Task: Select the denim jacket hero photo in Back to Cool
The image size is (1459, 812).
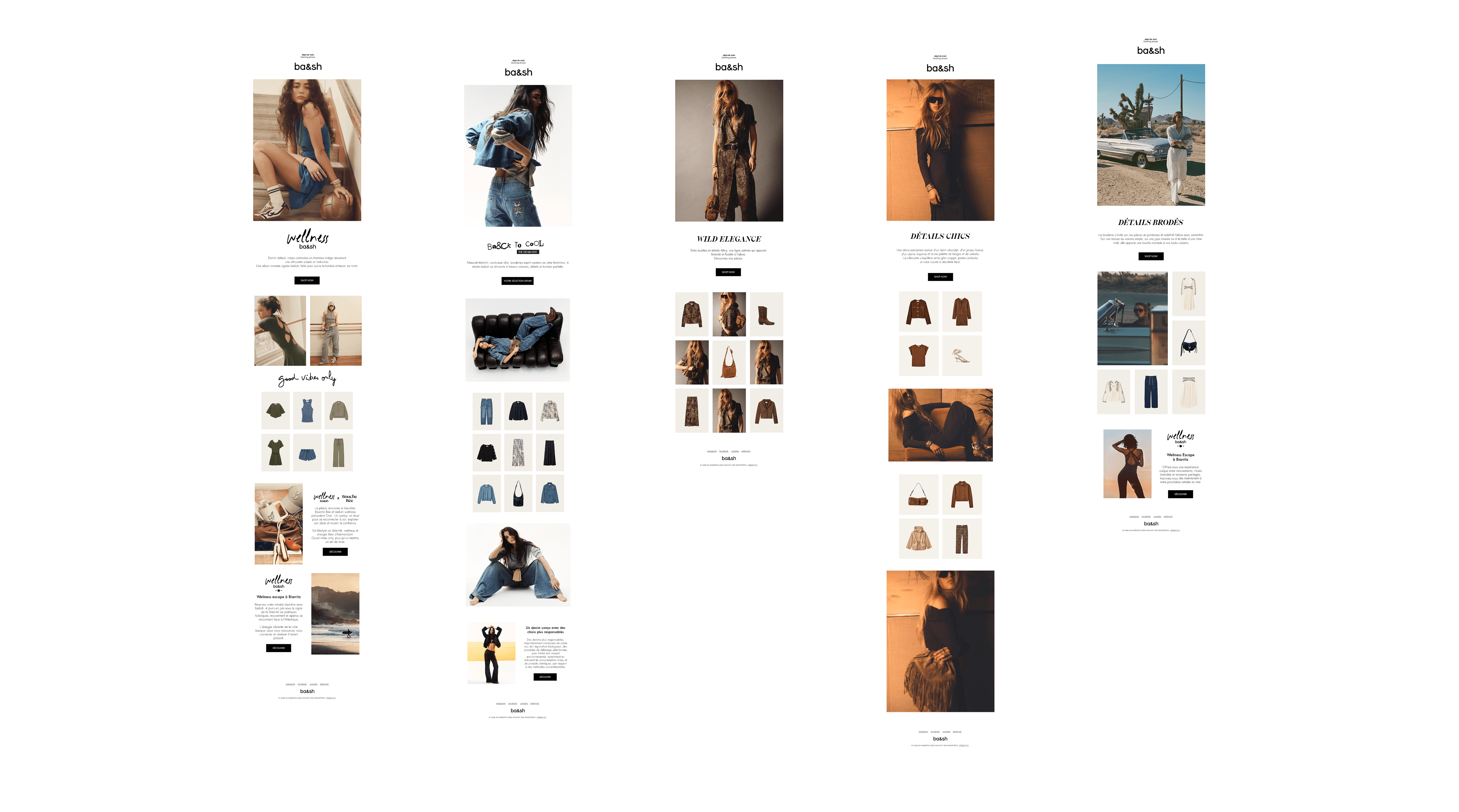Action: point(518,156)
